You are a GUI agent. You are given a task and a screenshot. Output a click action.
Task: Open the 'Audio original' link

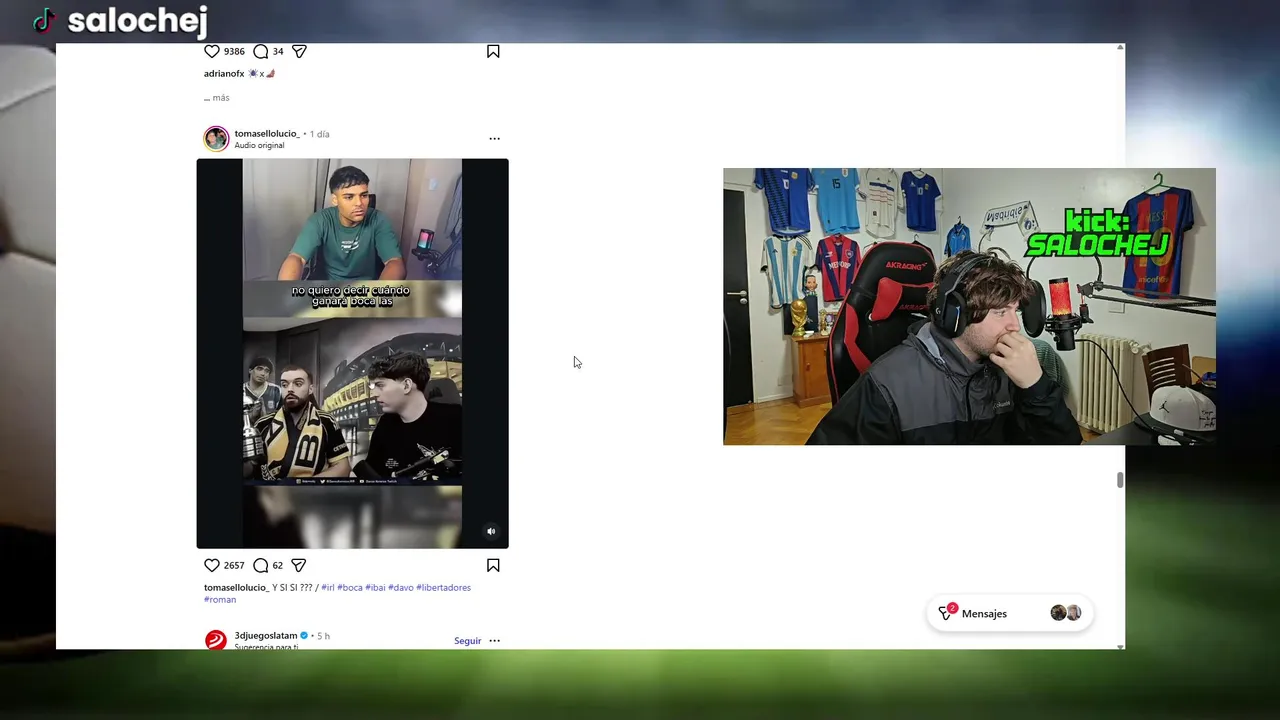pos(259,146)
